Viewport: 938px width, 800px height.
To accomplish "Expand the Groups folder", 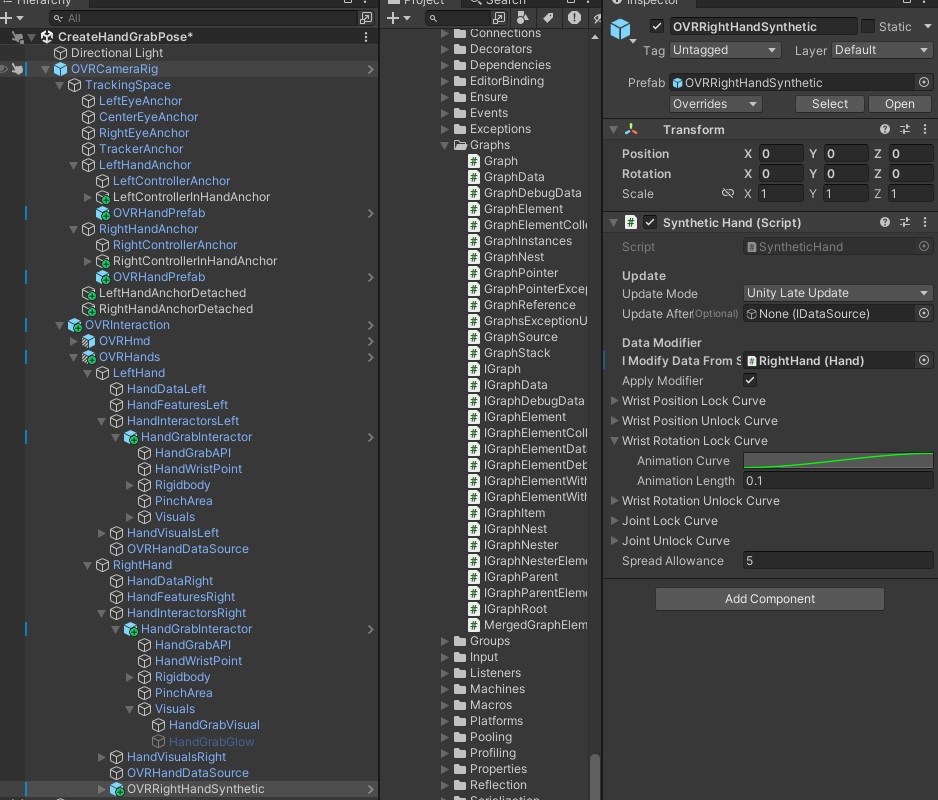I will [444, 641].
